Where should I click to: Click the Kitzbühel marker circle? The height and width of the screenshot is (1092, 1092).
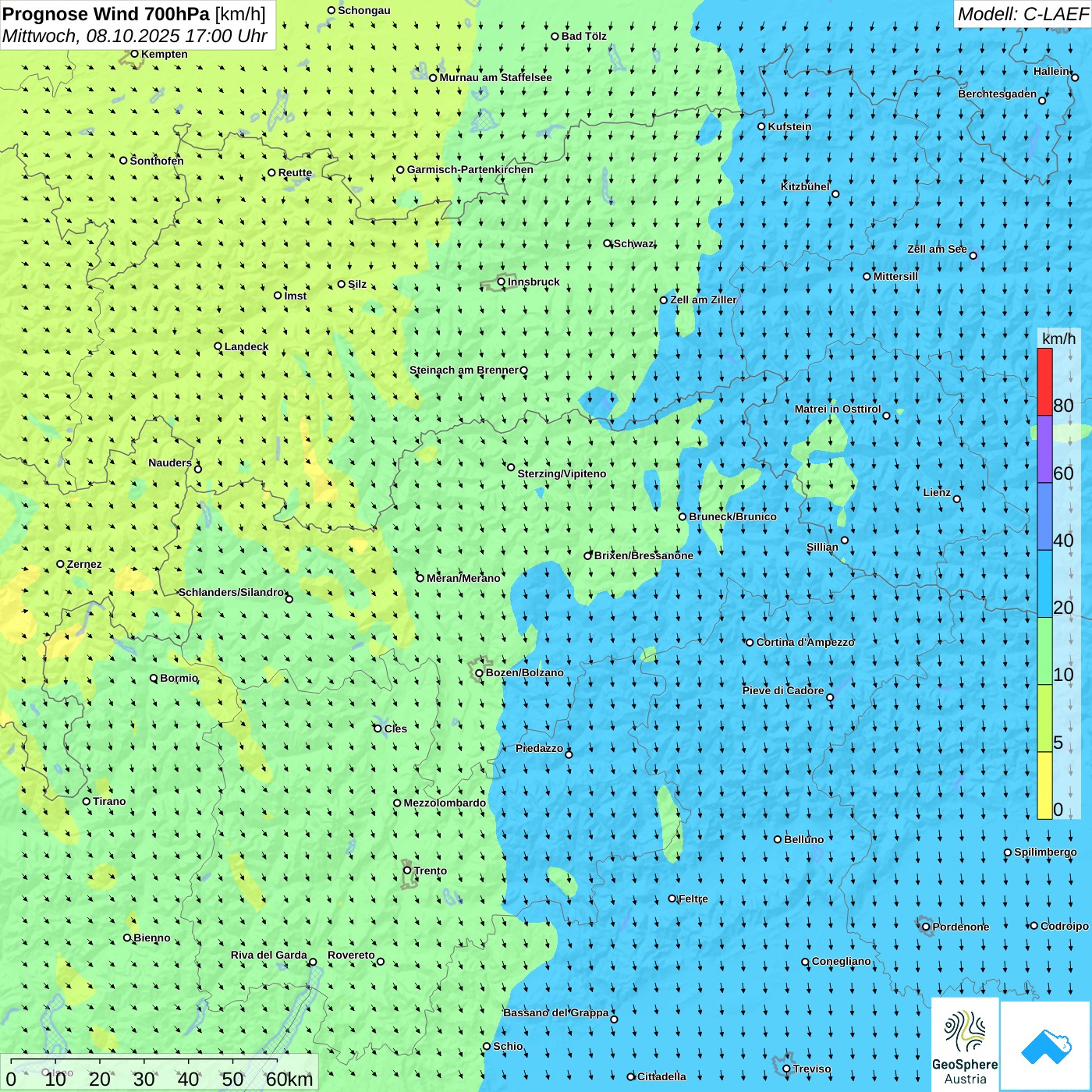pos(835,194)
